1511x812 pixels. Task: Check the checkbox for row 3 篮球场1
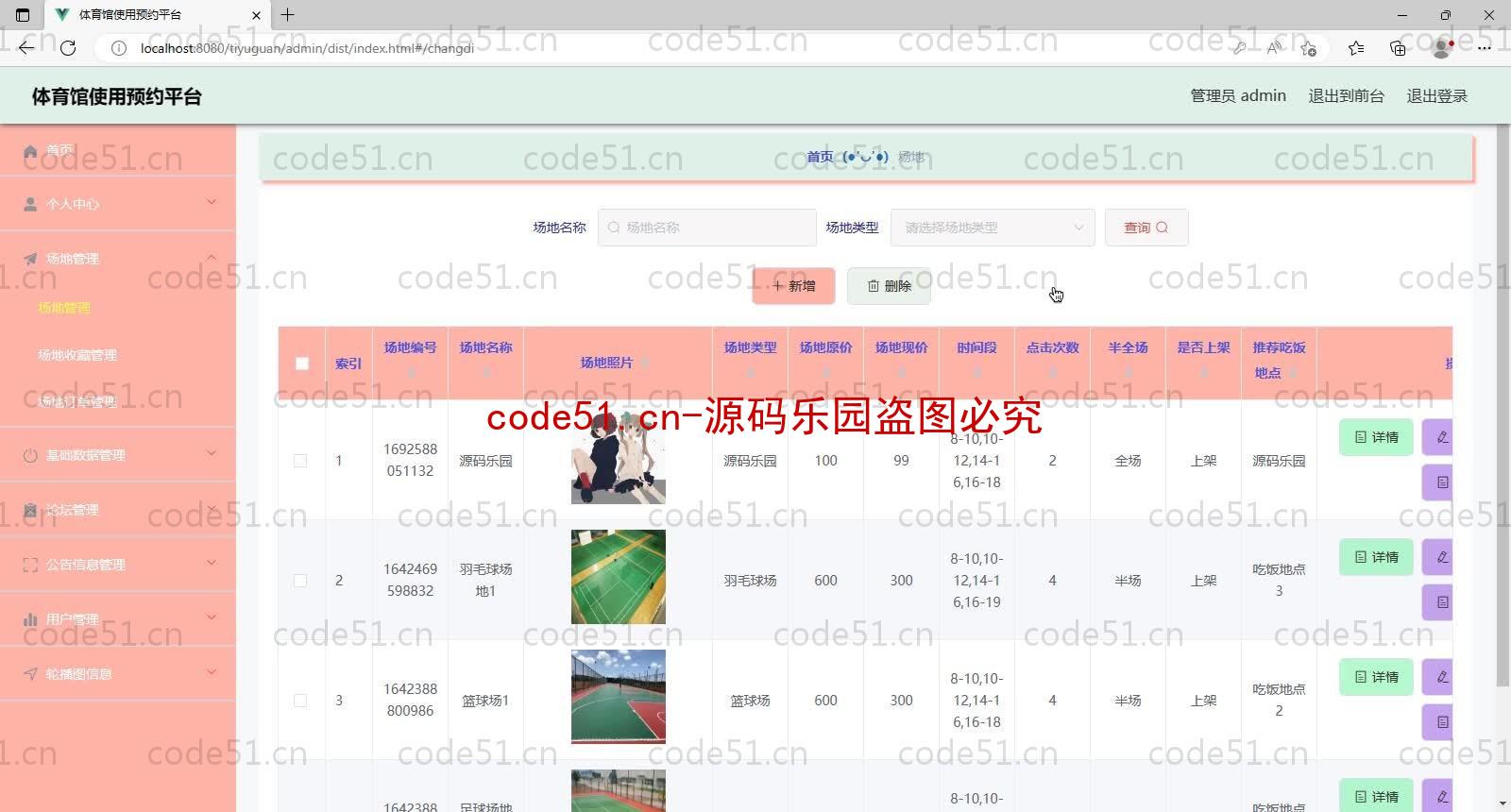pyautogui.click(x=300, y=701)
